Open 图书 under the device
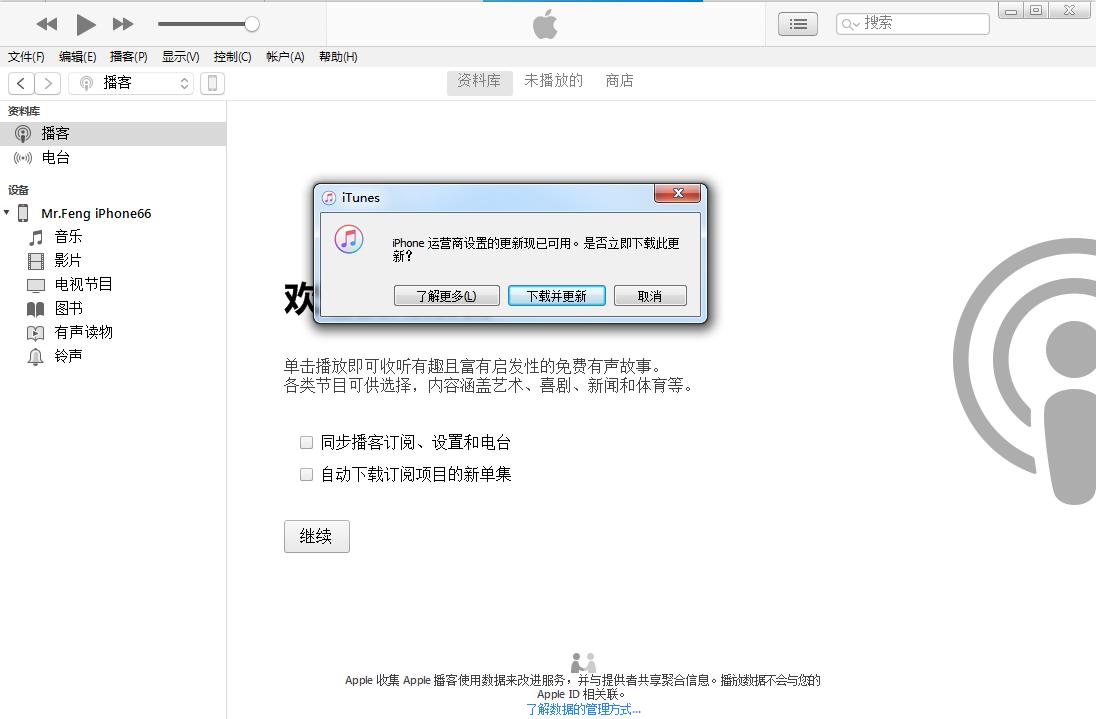Image resolution: width=1096 pixels, height=719 pixels. pyautogui.click(x=68, y=308)
